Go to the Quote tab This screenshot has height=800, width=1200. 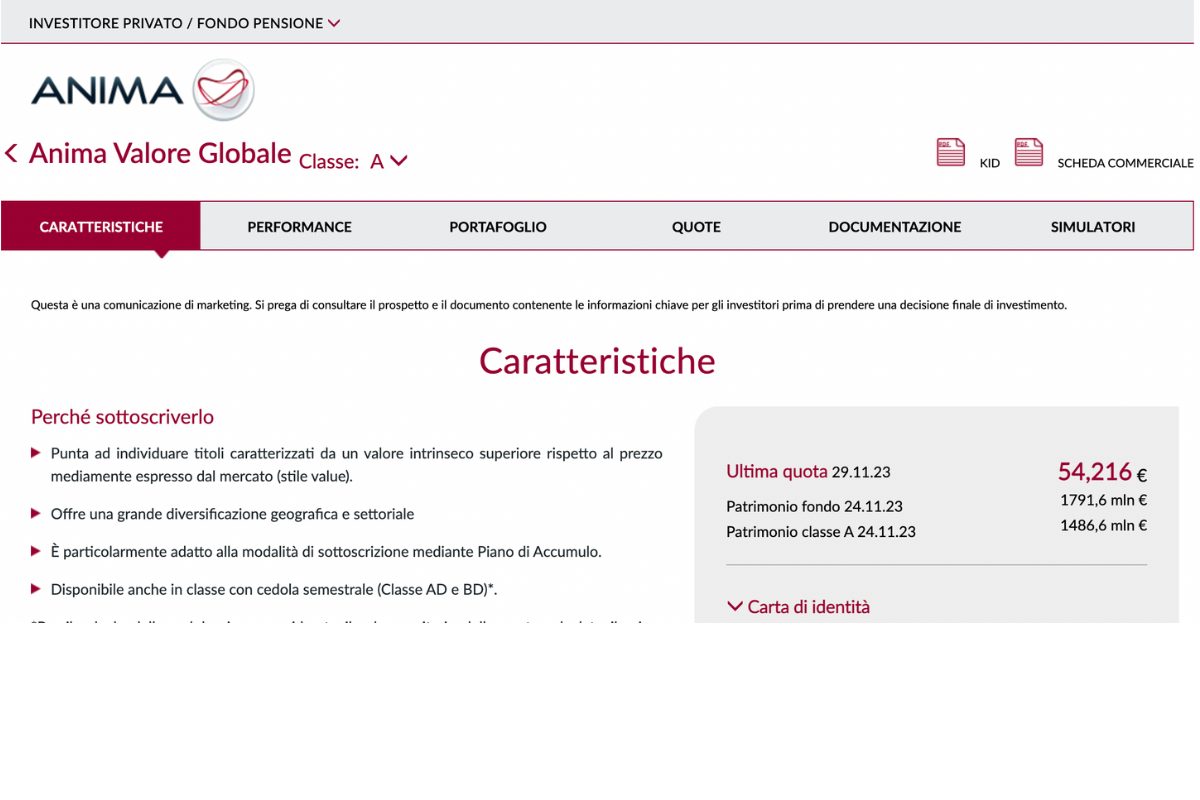point(696,227)
